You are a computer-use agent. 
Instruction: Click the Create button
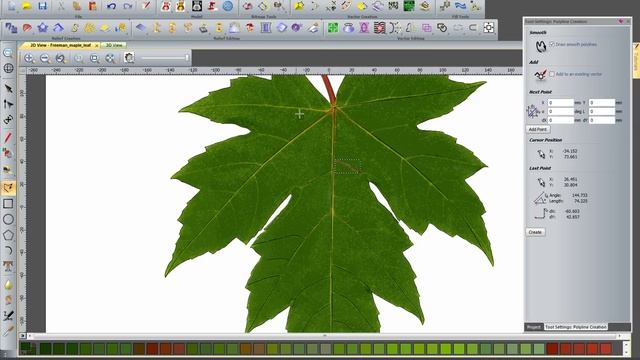pos(535,232)
